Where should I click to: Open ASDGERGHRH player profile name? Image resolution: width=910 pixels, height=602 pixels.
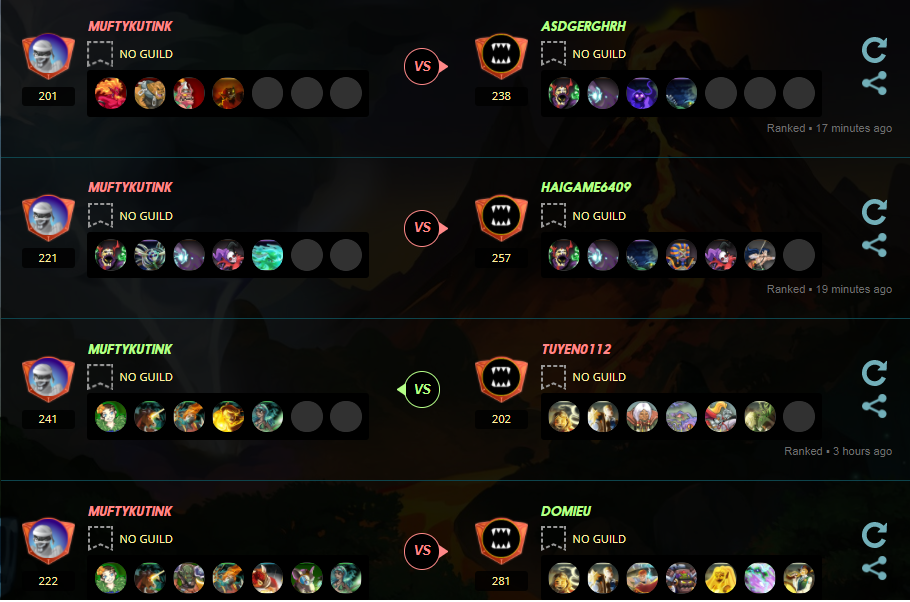[x=583, y=27]
